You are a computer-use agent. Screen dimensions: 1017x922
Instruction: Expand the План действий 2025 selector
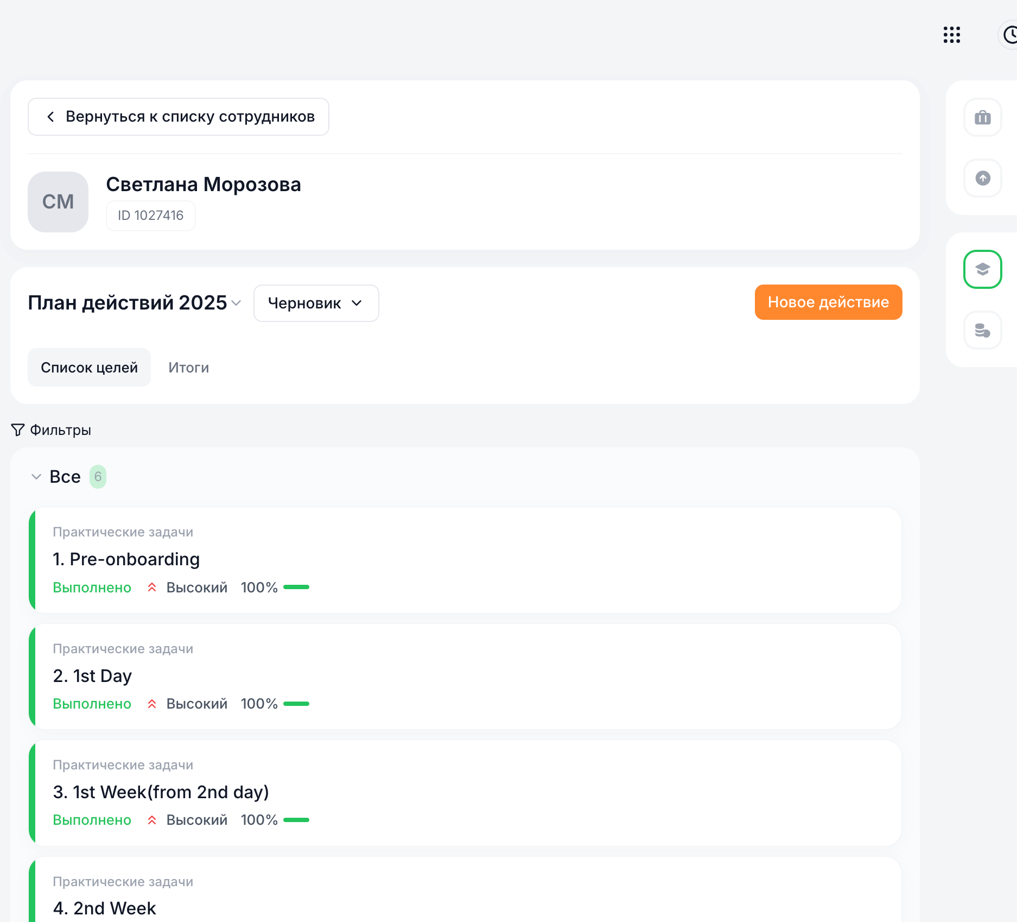click(236, 303)
